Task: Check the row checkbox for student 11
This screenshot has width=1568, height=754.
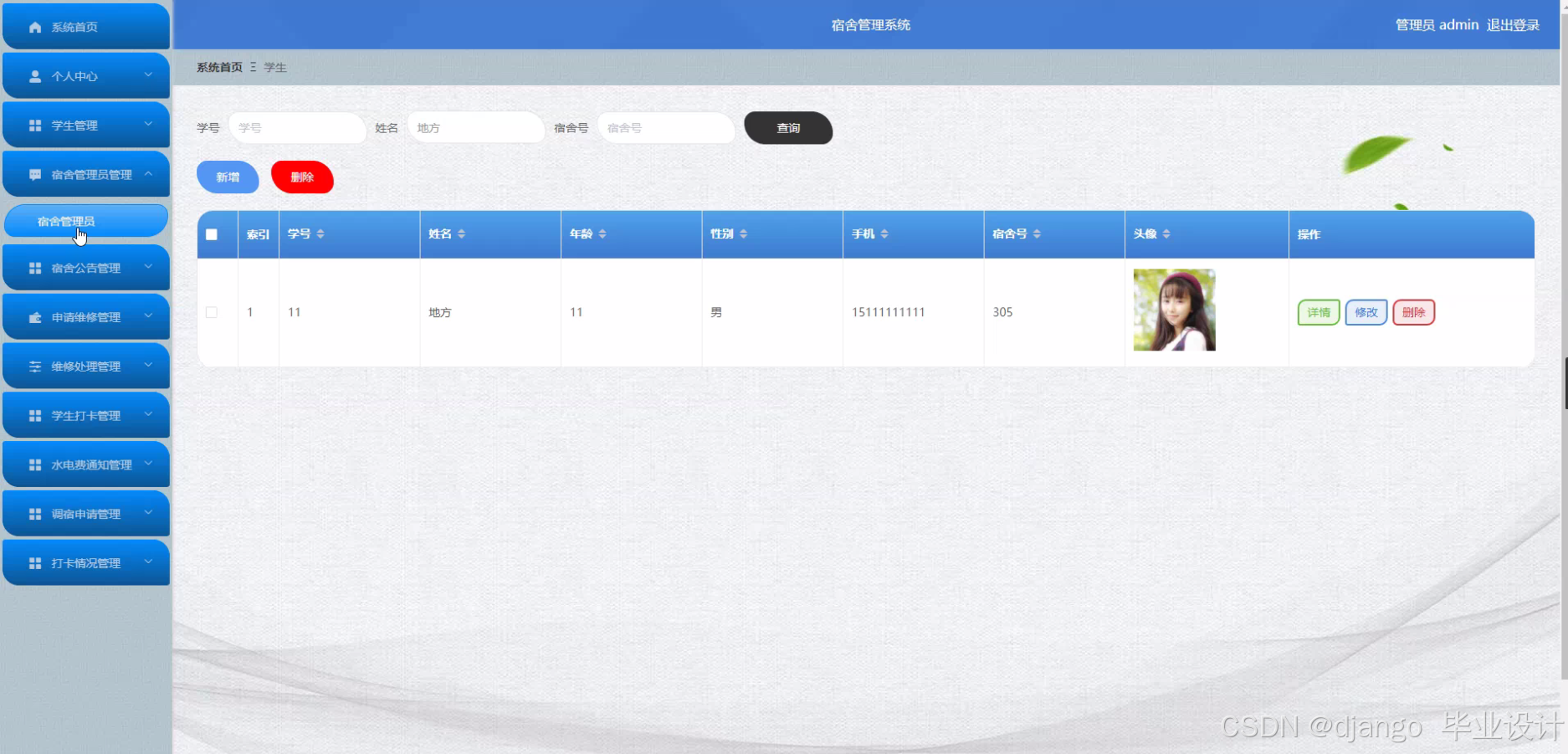Action: [x=212, y=311]
